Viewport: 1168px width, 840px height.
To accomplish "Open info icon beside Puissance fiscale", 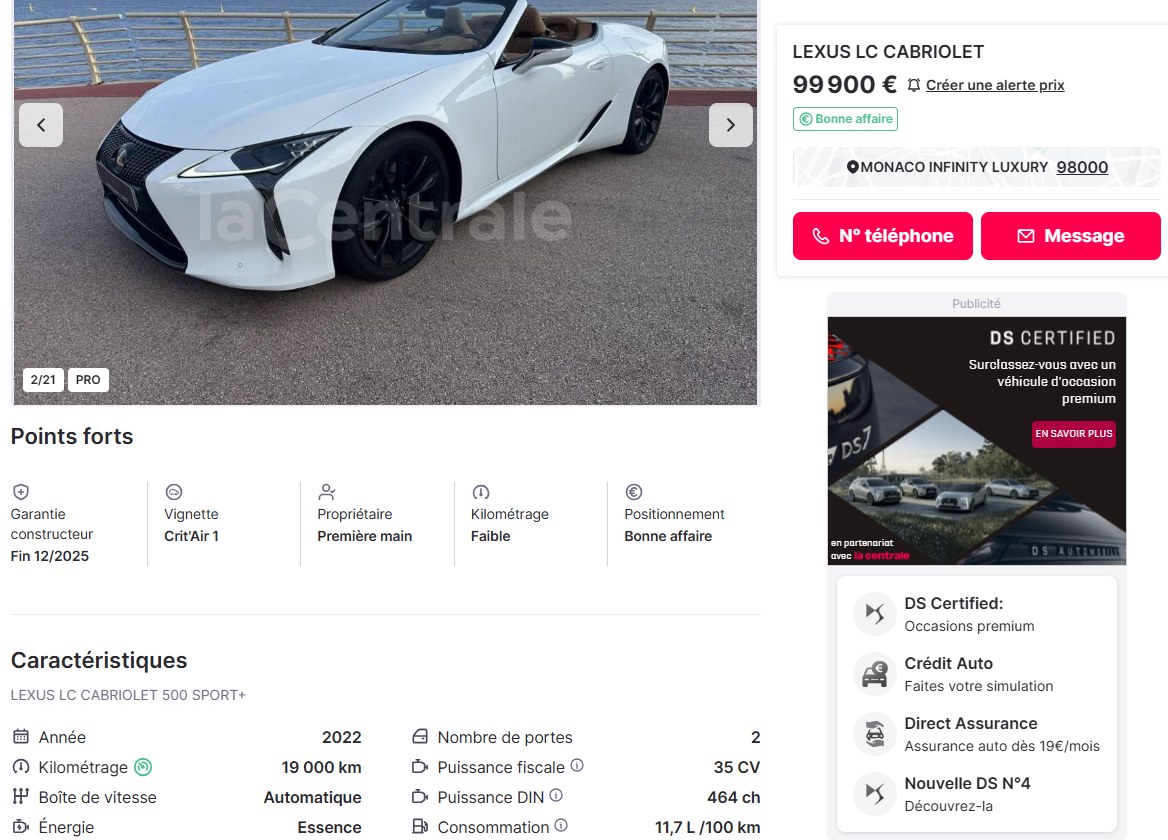I will click(x=577, y=765).
